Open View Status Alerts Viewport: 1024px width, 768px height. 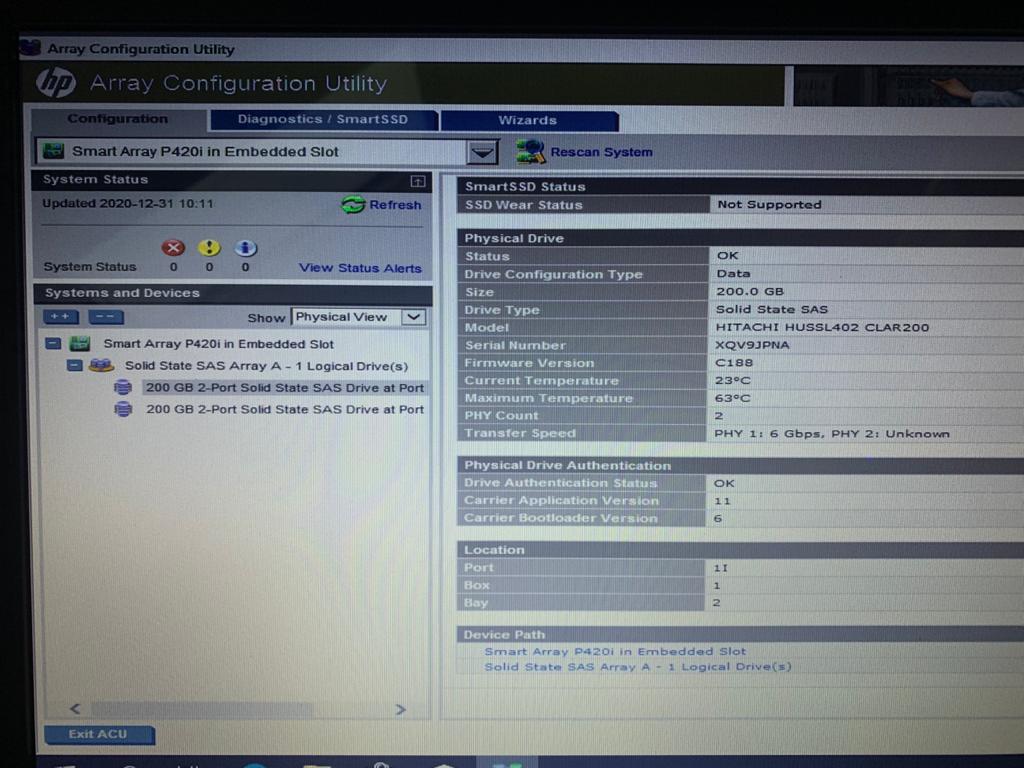(360, 268)
